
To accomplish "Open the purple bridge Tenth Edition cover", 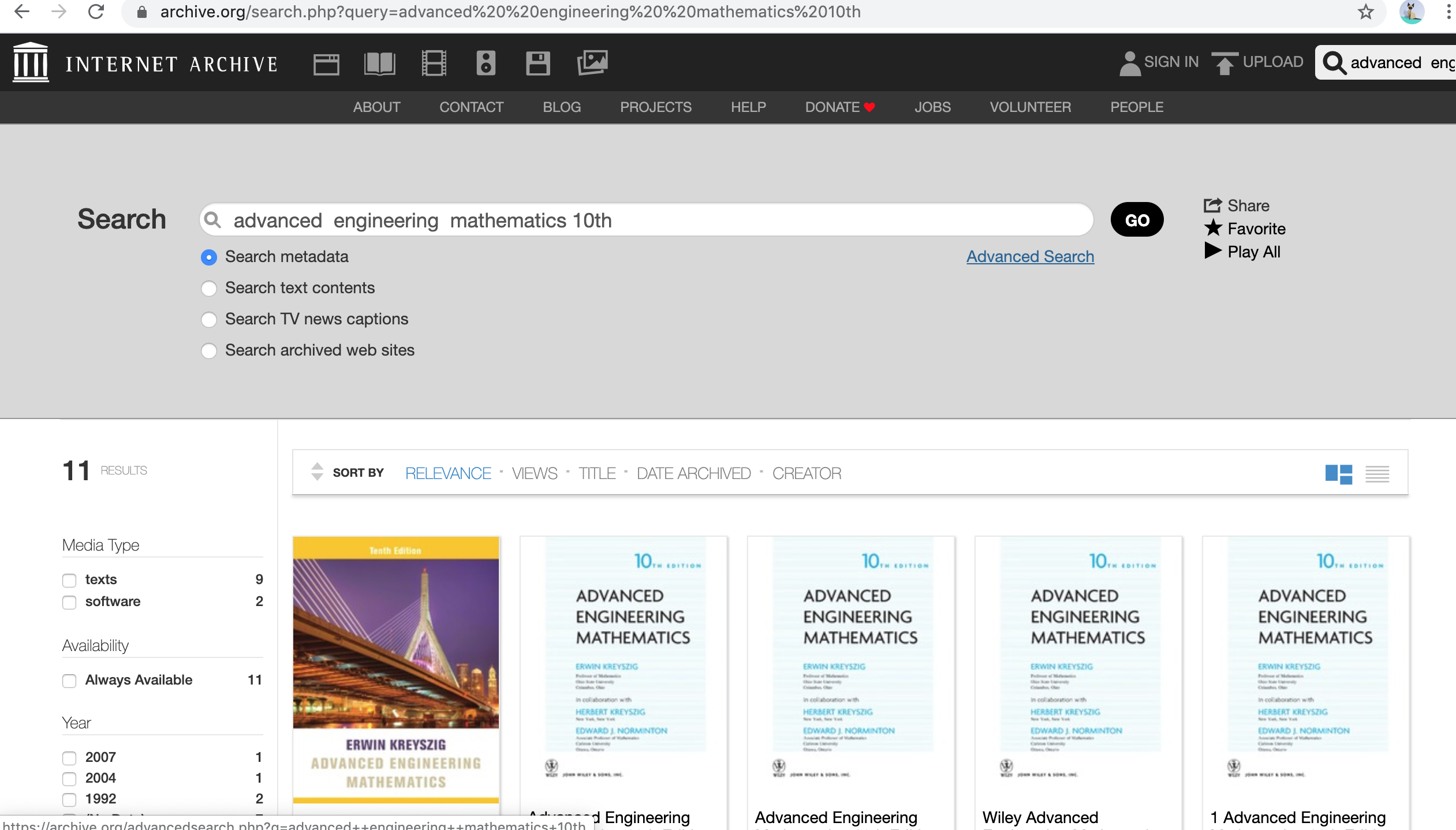I will click(x=395, y=670).
